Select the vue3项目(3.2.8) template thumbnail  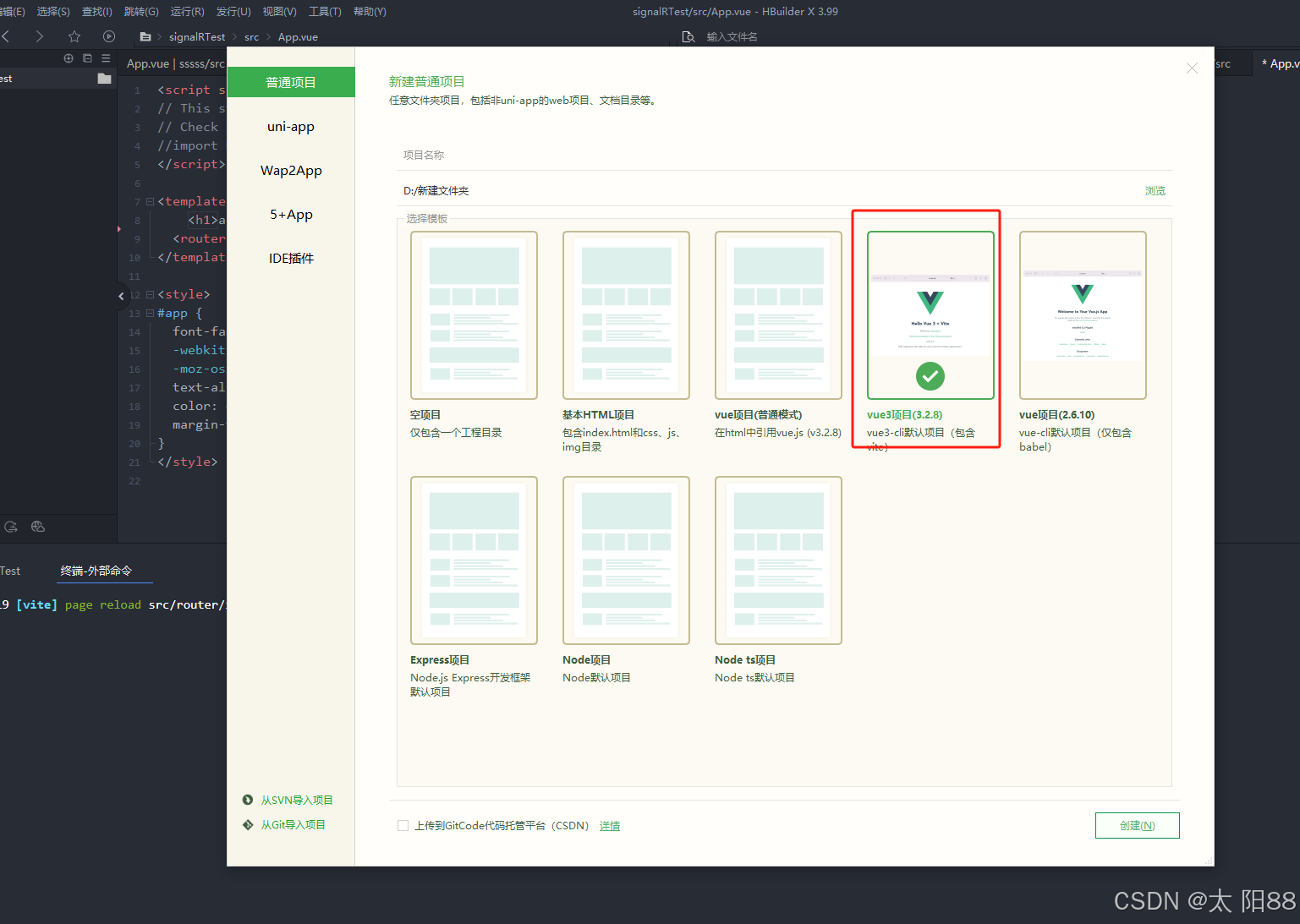930,314
